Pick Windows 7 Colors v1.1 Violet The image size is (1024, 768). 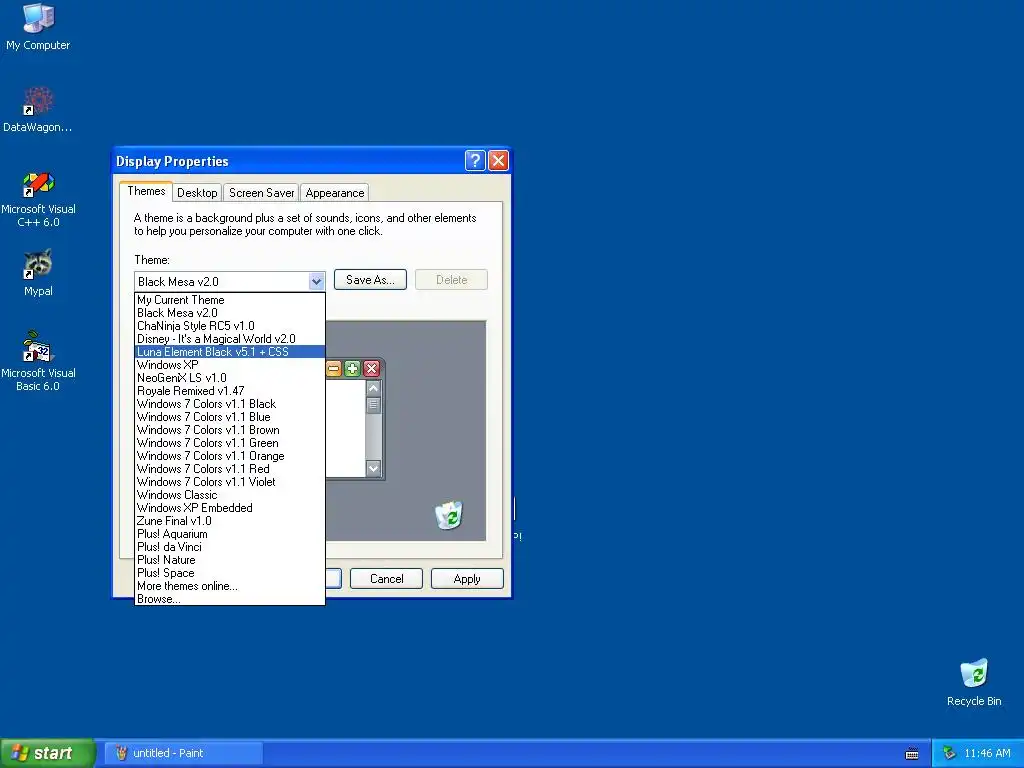(230, 482)
